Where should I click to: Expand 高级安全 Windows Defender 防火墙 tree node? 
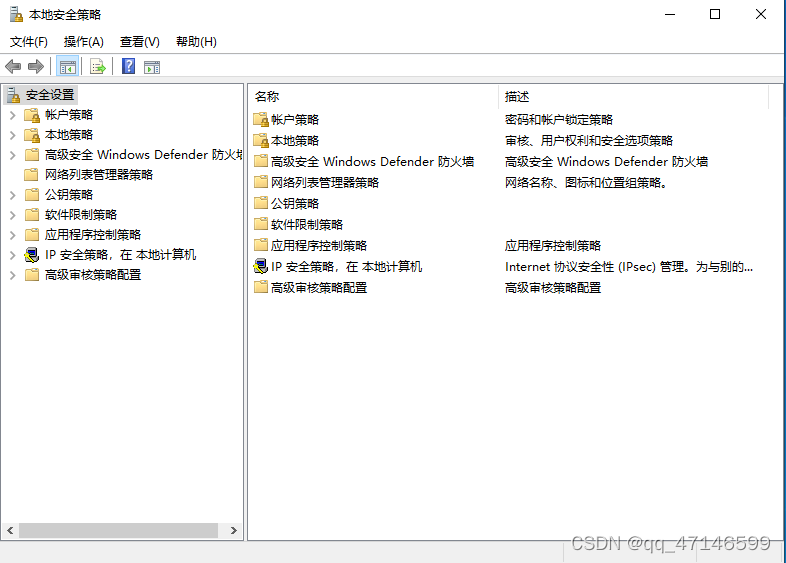tap(13, 155)
